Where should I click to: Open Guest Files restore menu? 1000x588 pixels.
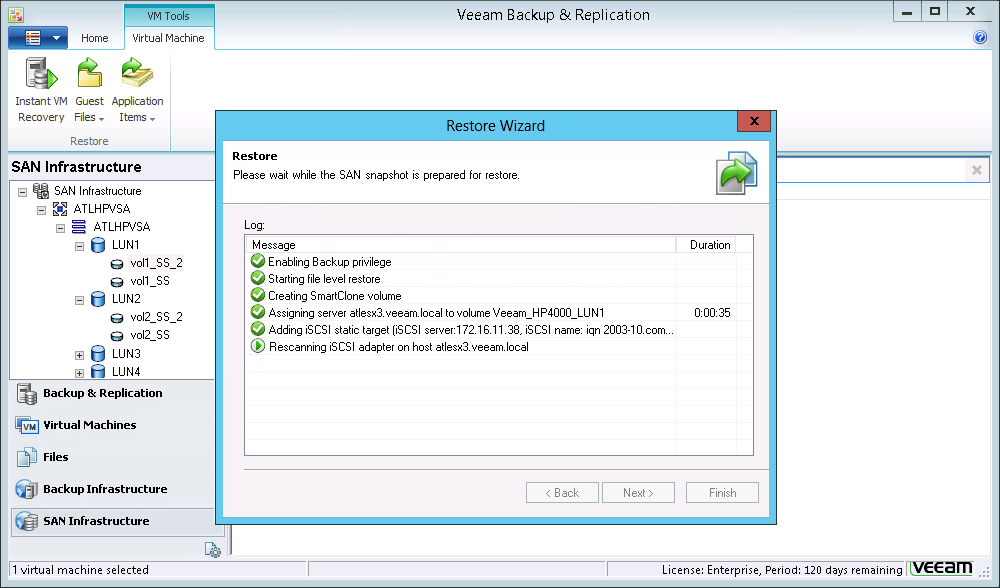pos(89,89)
